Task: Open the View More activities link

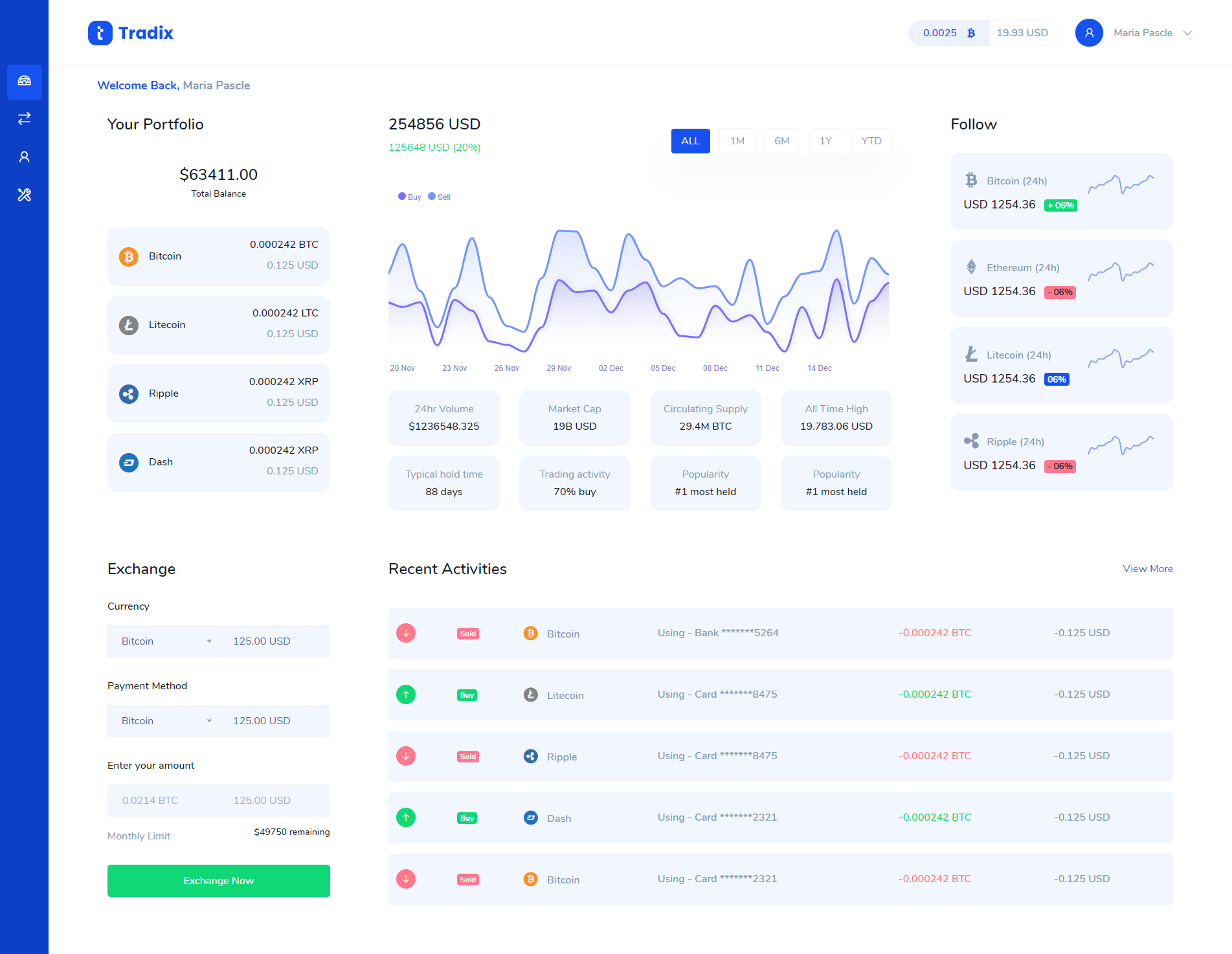Action: coord(1147,569)
